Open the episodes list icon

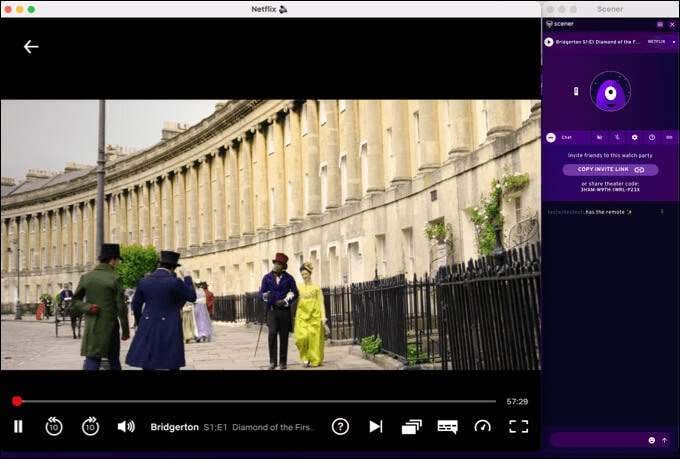(x=412, y=426)
